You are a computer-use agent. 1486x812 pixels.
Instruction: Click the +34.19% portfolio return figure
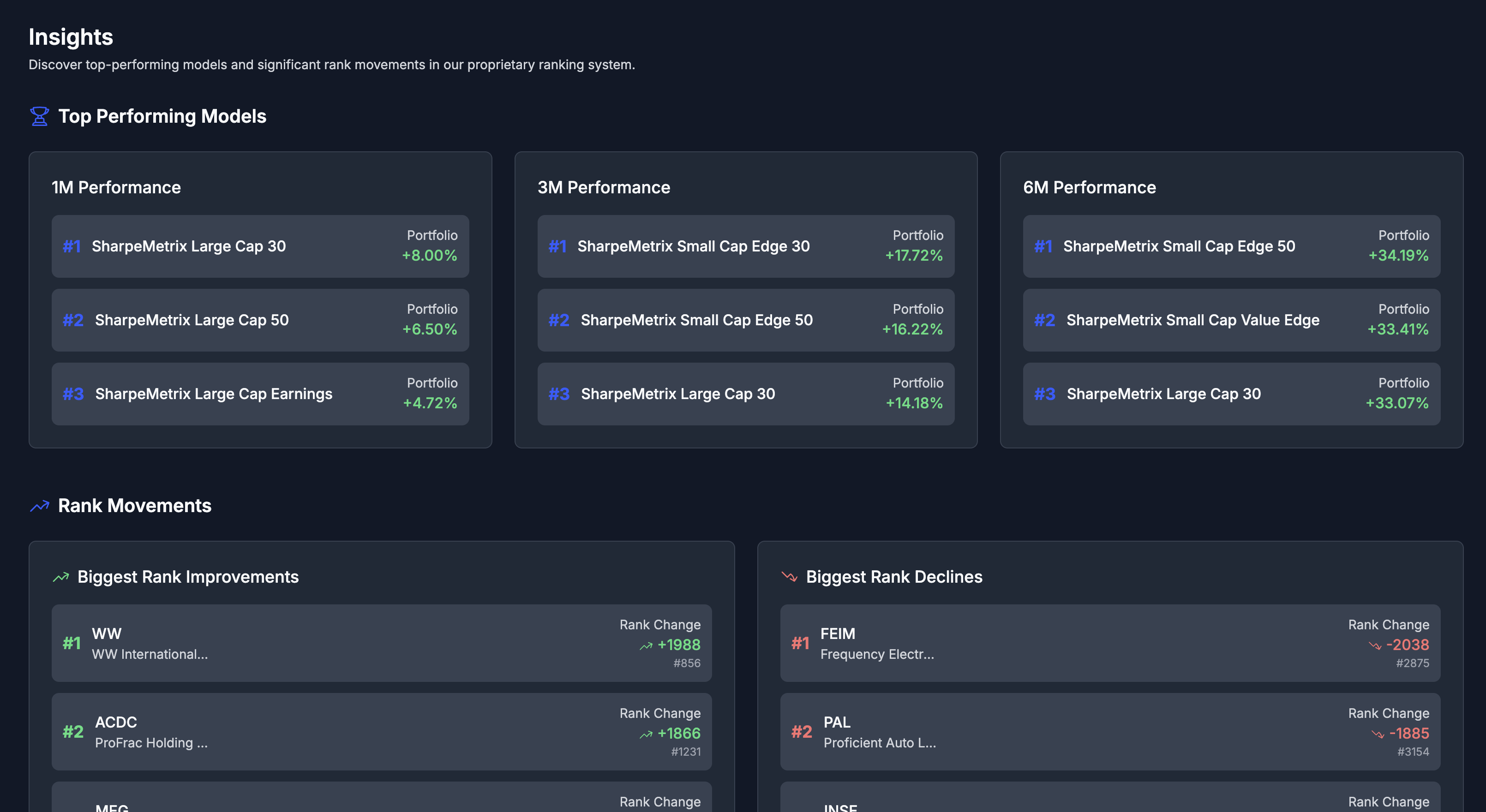(x=1398, y=256)
